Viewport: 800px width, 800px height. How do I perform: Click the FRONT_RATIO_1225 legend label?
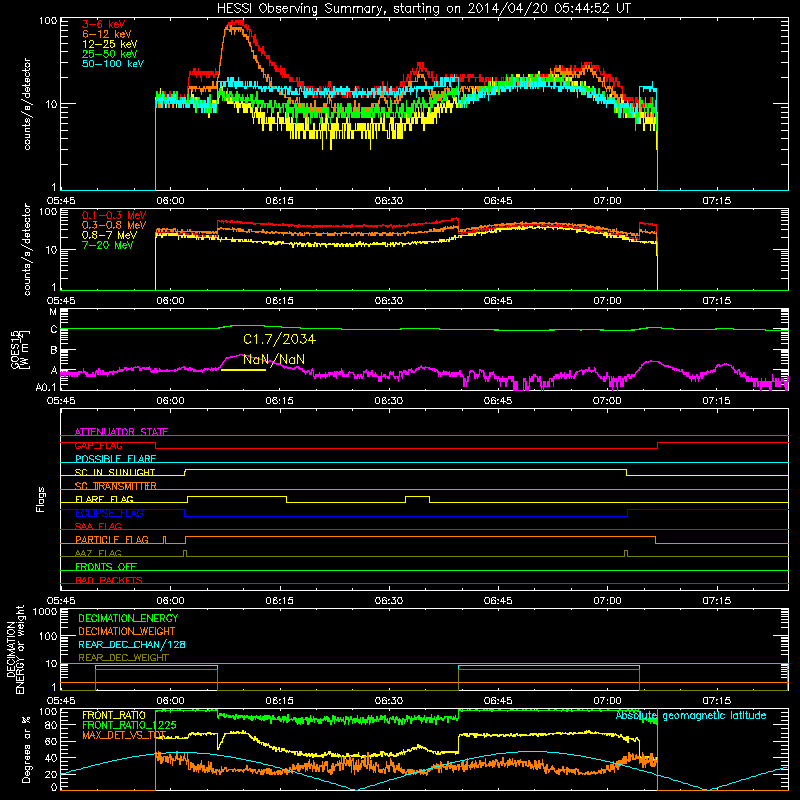(x=129, y=725)
